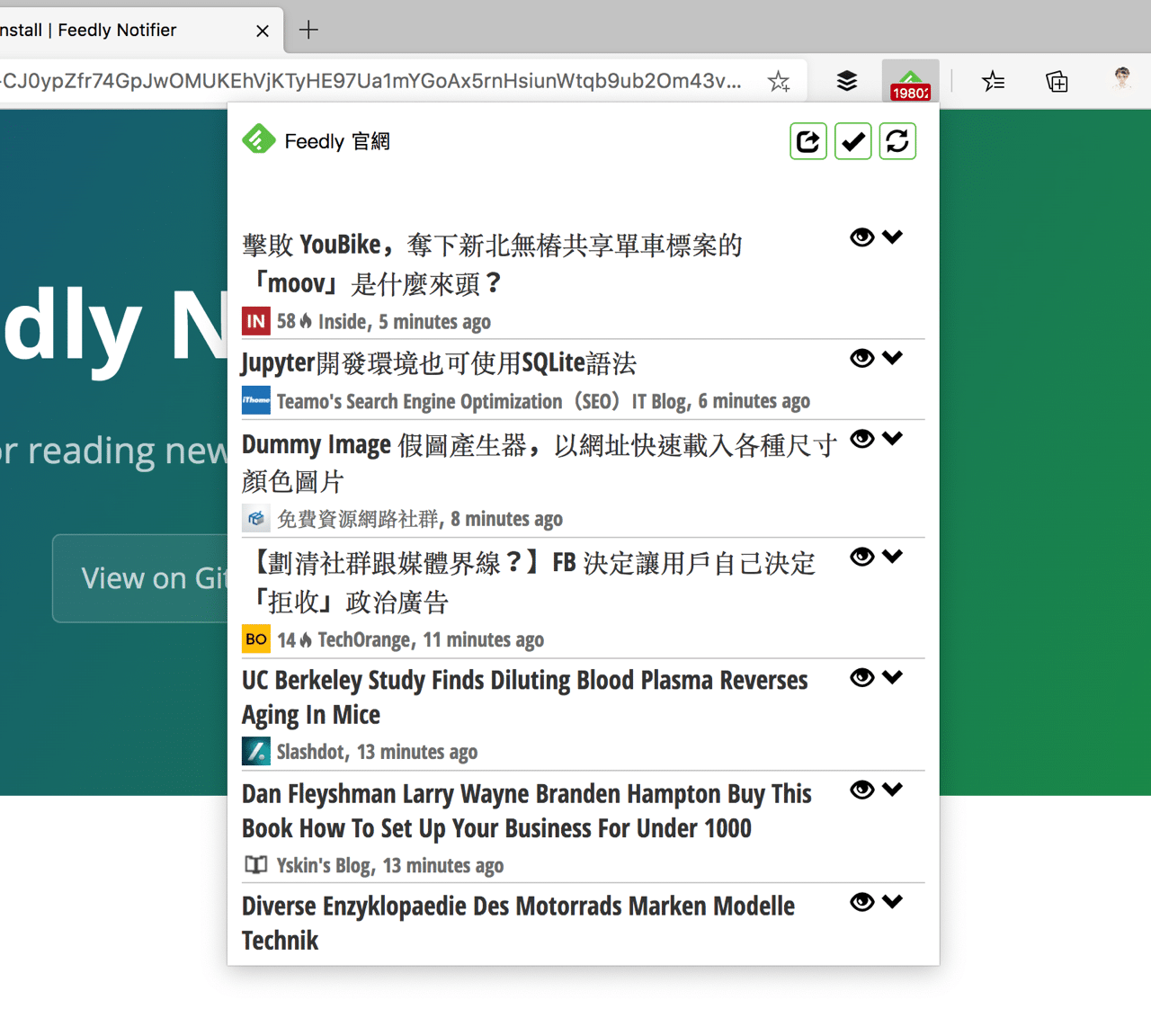Click the Feedly green logo in popup
The width and height of the screenshot is (1151, 1036).
tap(259, 139)
